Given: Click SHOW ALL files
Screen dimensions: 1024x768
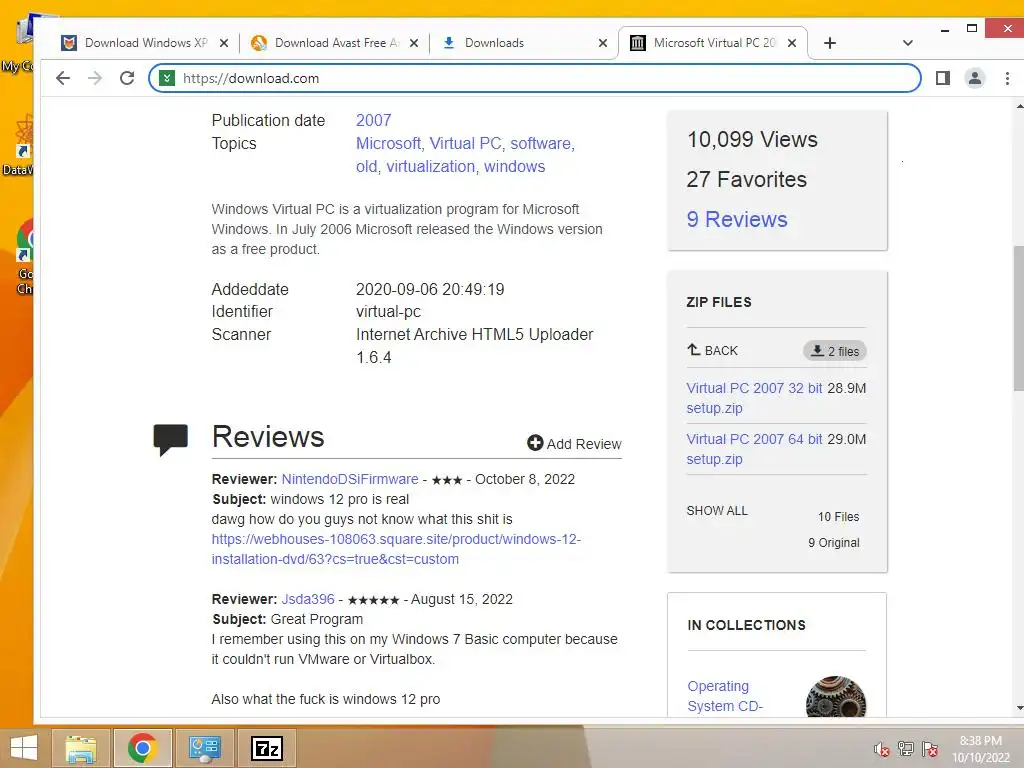Looking at the screenshot, I should point(717,511).
